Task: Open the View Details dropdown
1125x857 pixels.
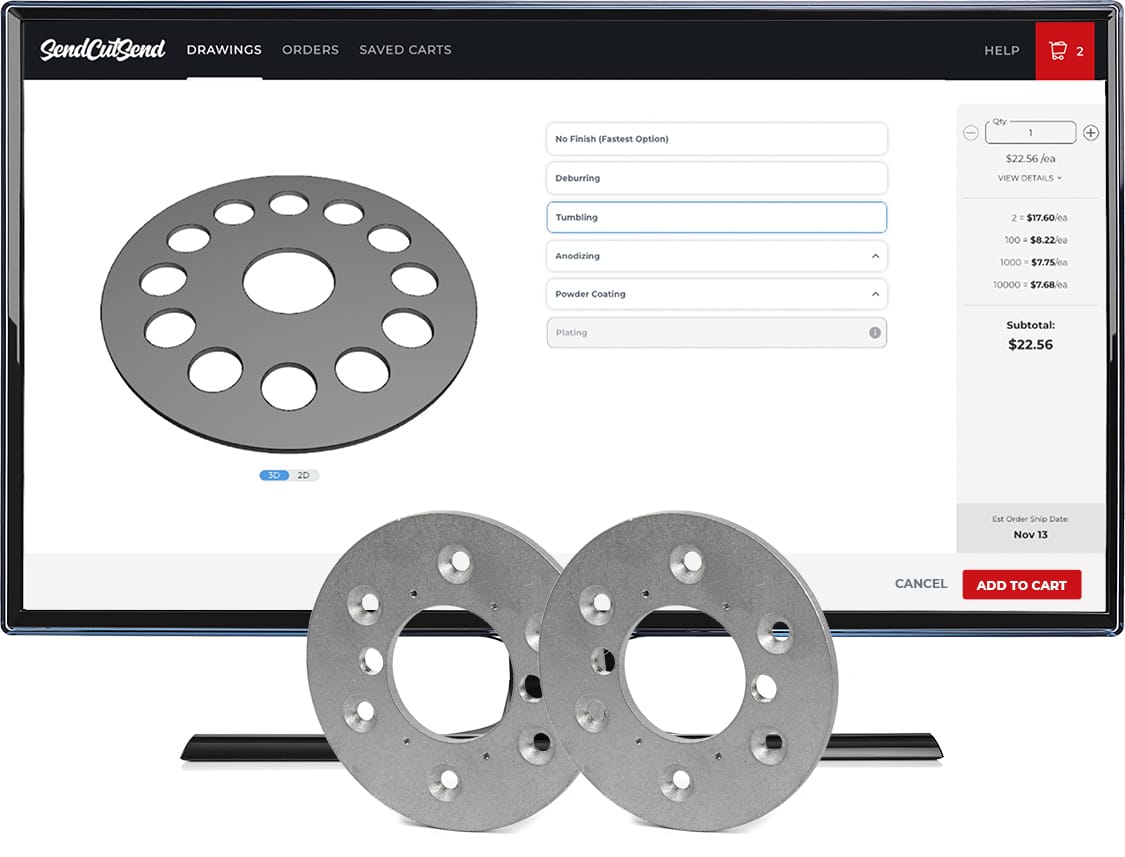Action: click(x=1029, y=178)
